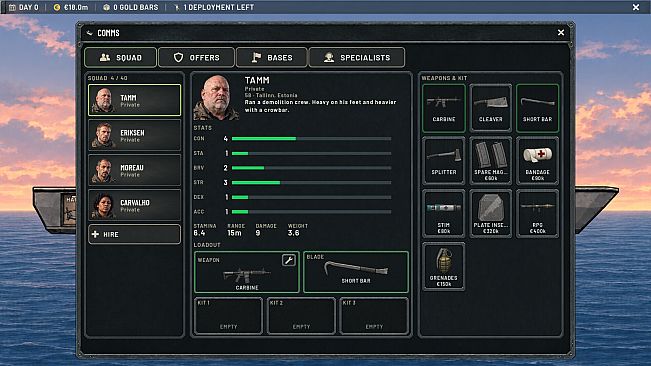This screenshot has height=366, width=651.
Task: Open weapon customization wrench icon
Action: click(x=289, y=260)
